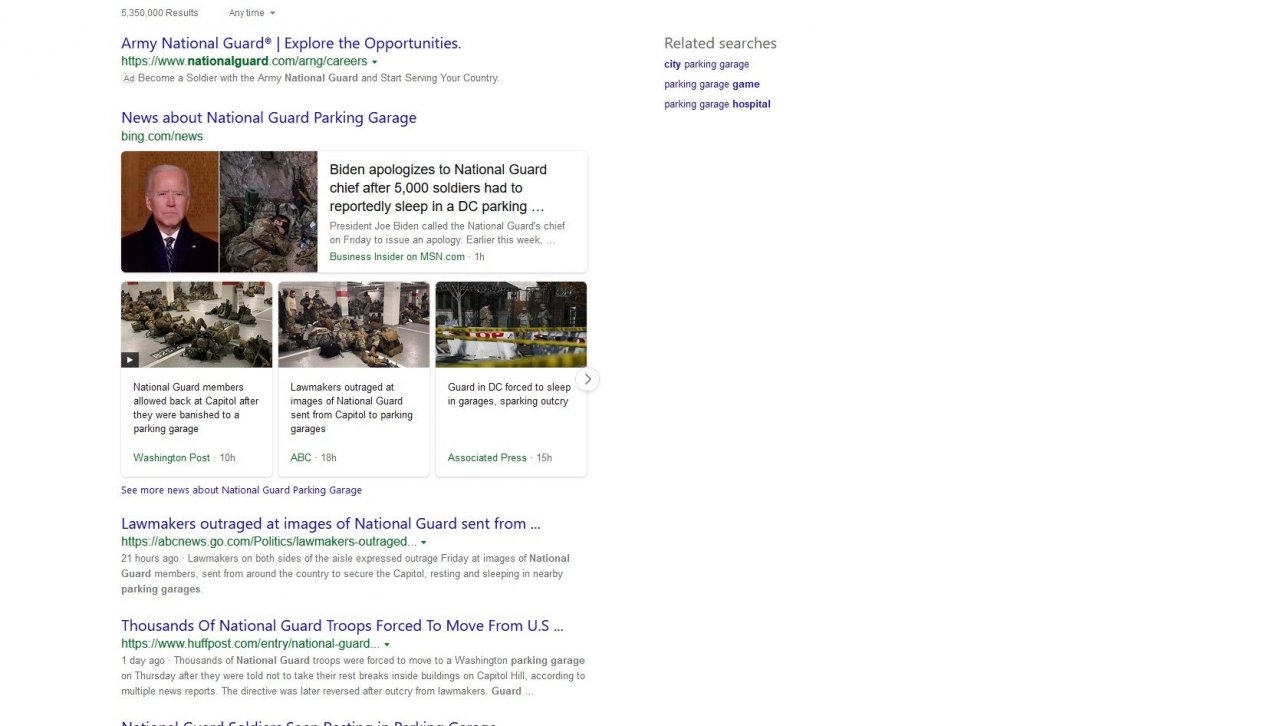Click the Biden news story thumbnail image

click(x=218, y=211)
